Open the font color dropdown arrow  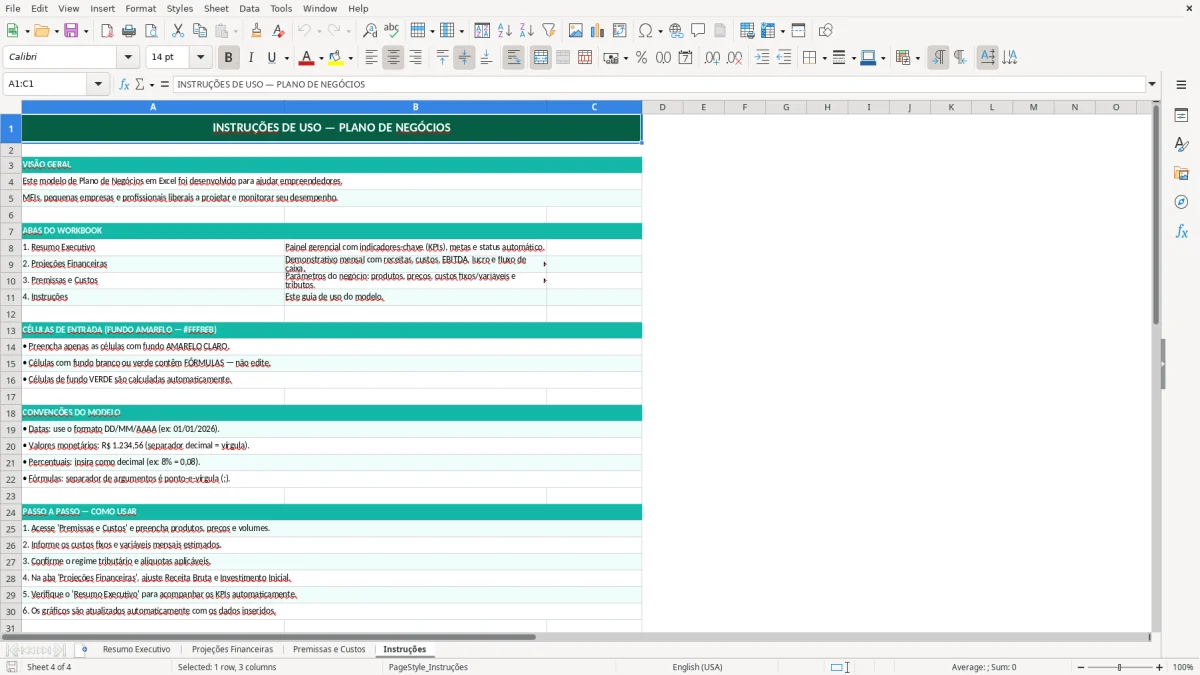point(320,58)
